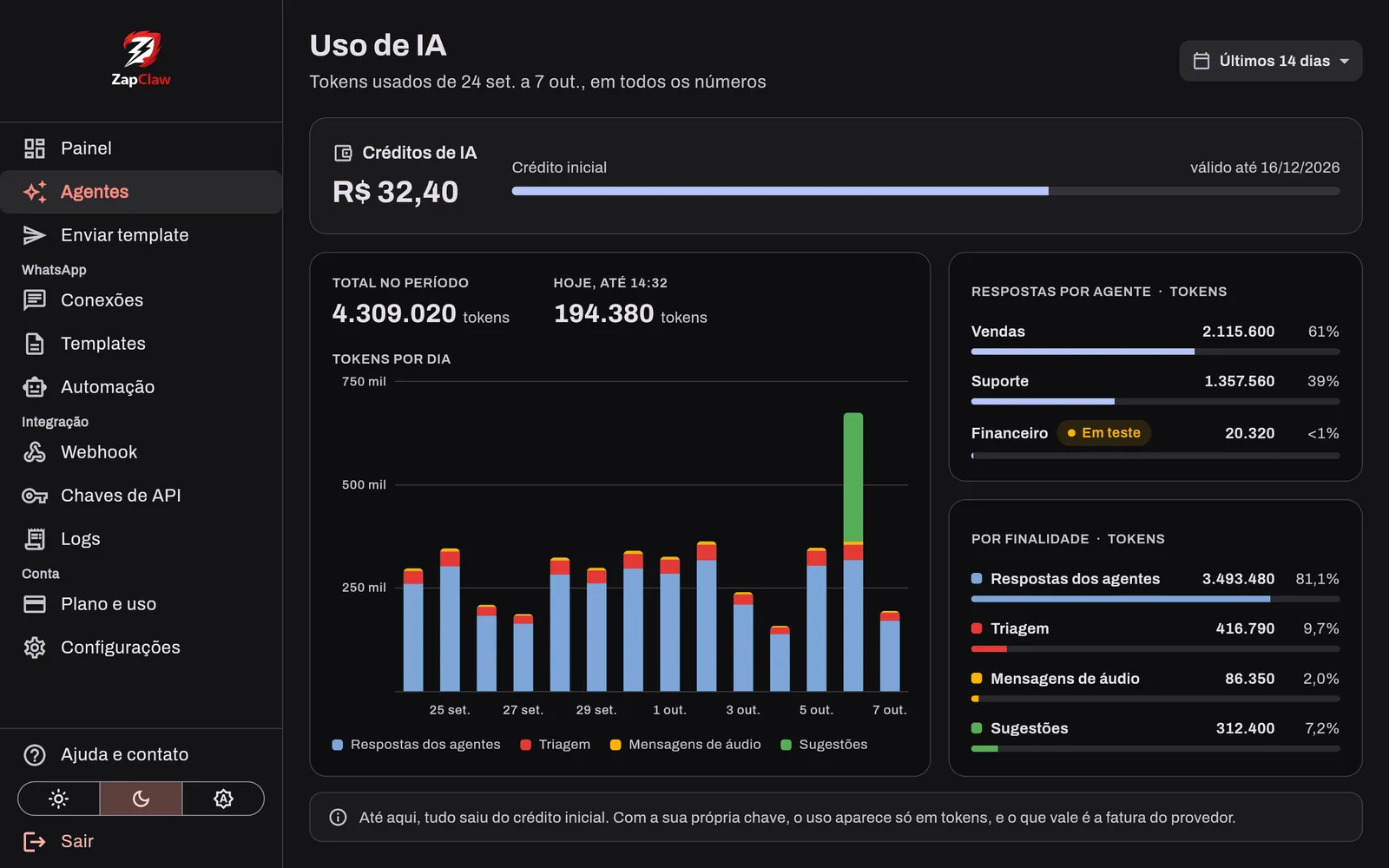The width and height of the screenshot is (1389, 868).
Task: Click the calendar icon in the period selector
Action: coord(1201,61)
